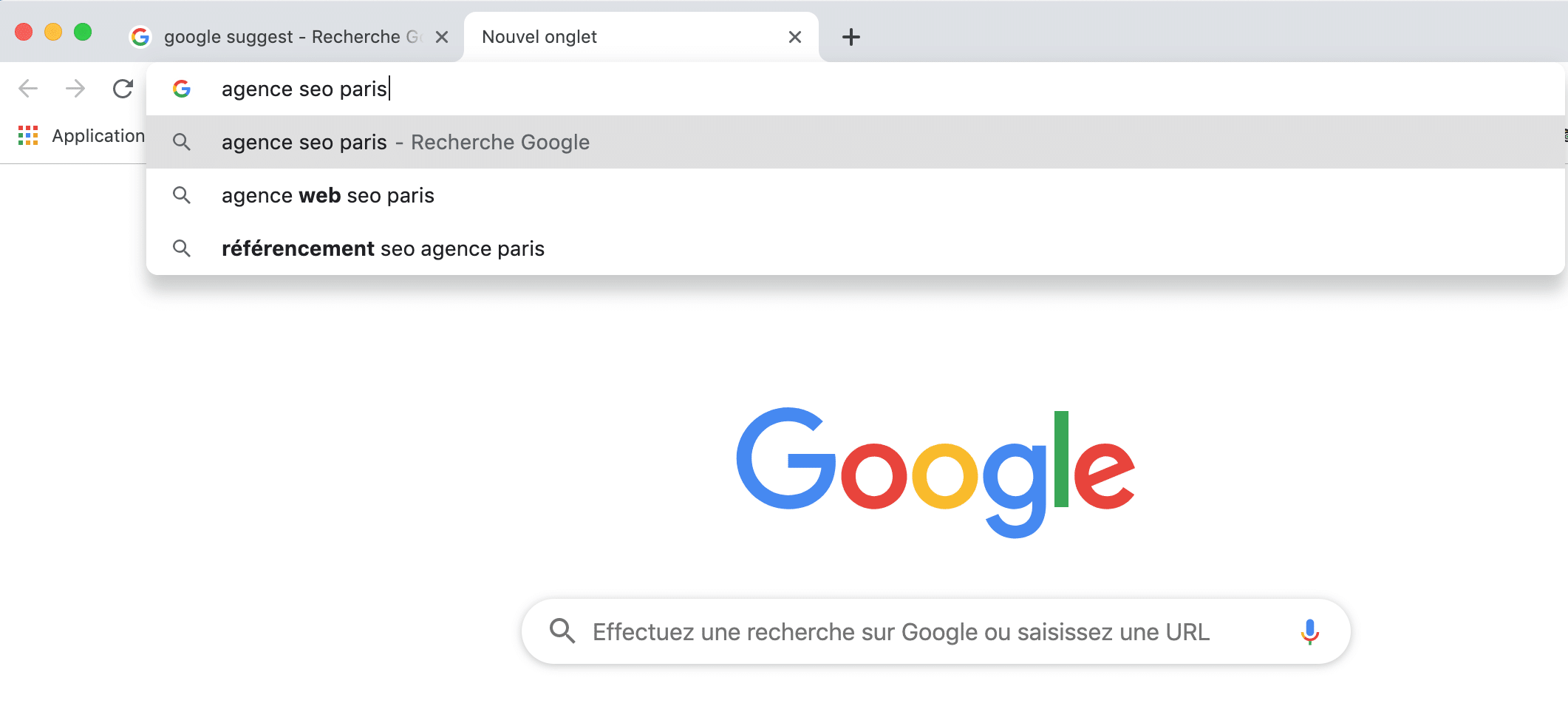
Task: Close the 'google suggest' tab
Action: point(442,37)
